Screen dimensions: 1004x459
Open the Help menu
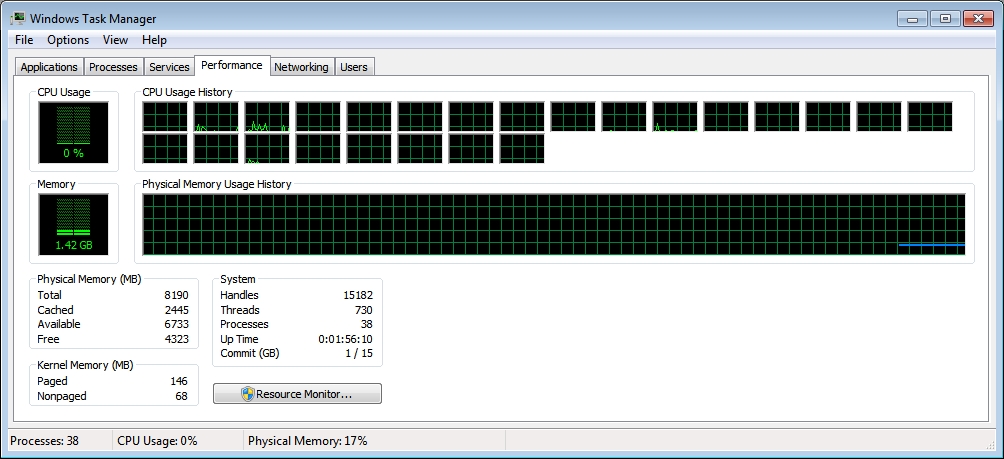[154, 40]
